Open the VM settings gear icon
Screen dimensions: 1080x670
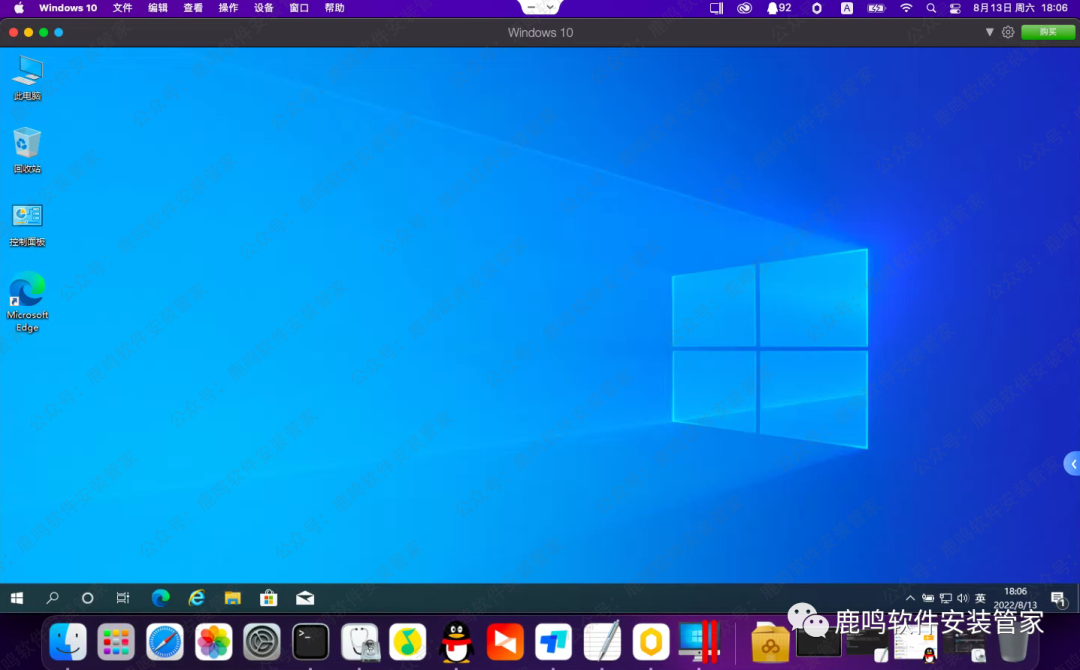point(1008,32)
